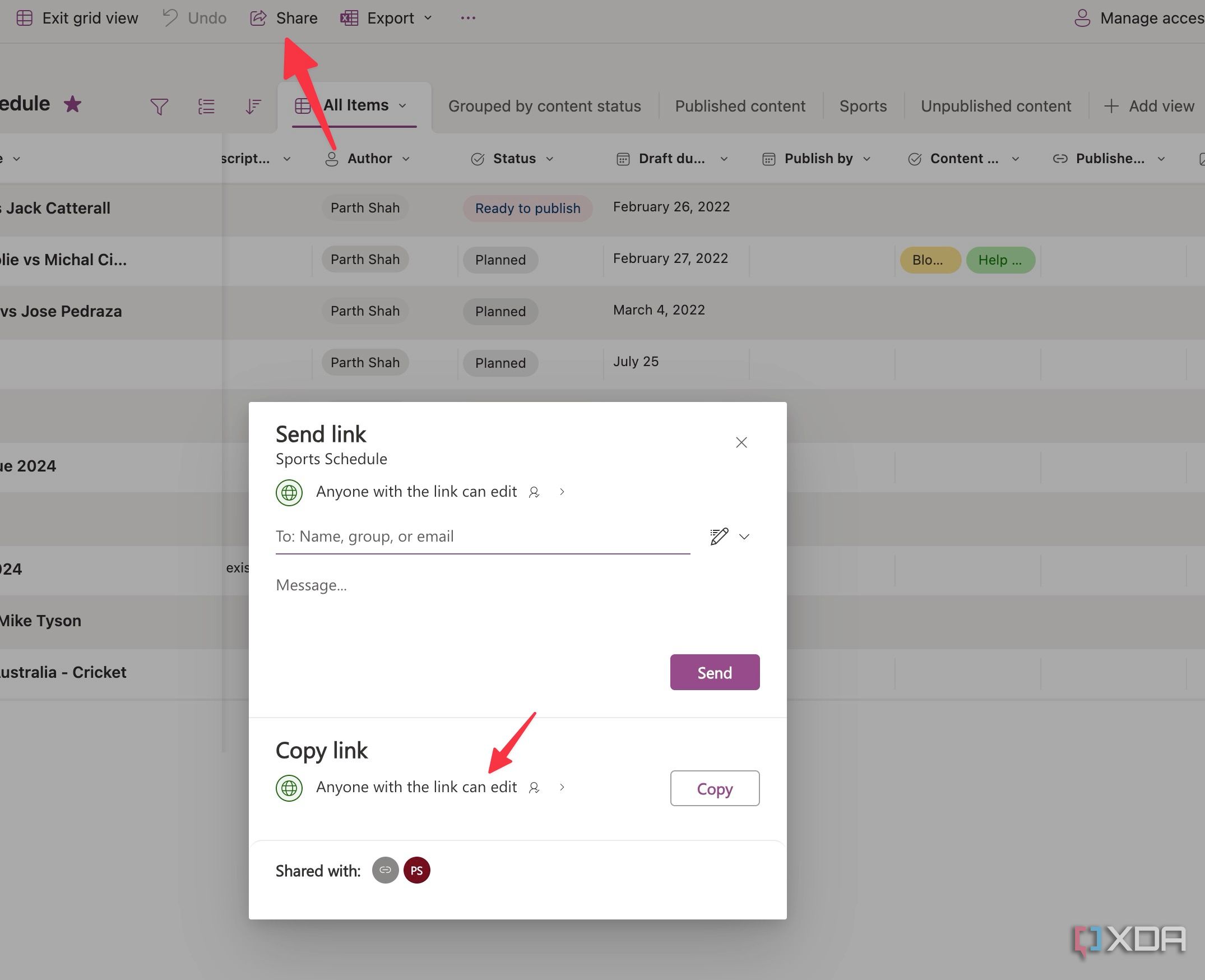Click the PS avatar under Shared with
1205x980 pixels.
416,870
